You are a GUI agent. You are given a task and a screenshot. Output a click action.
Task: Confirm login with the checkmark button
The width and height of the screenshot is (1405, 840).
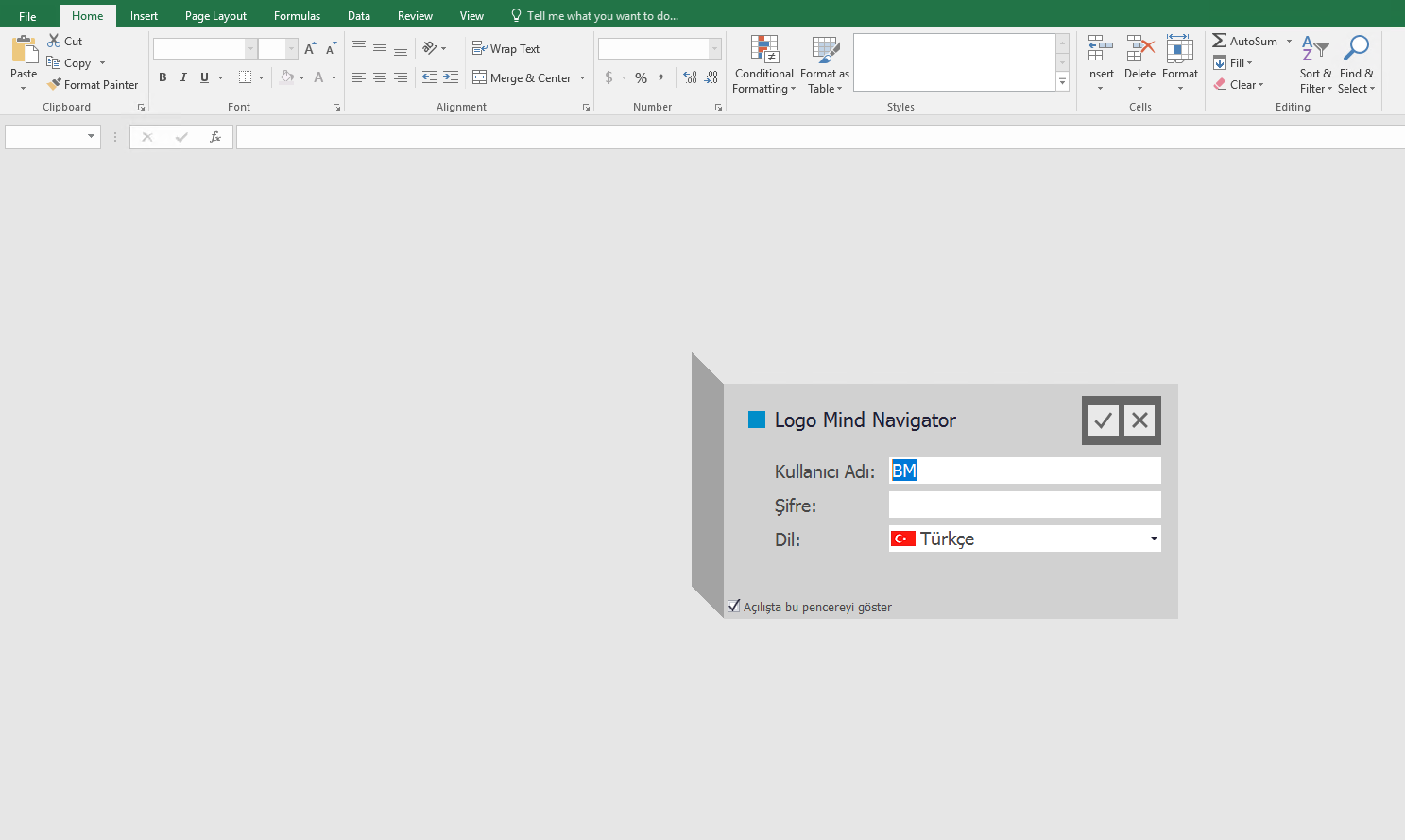(x=1102, y=420)
